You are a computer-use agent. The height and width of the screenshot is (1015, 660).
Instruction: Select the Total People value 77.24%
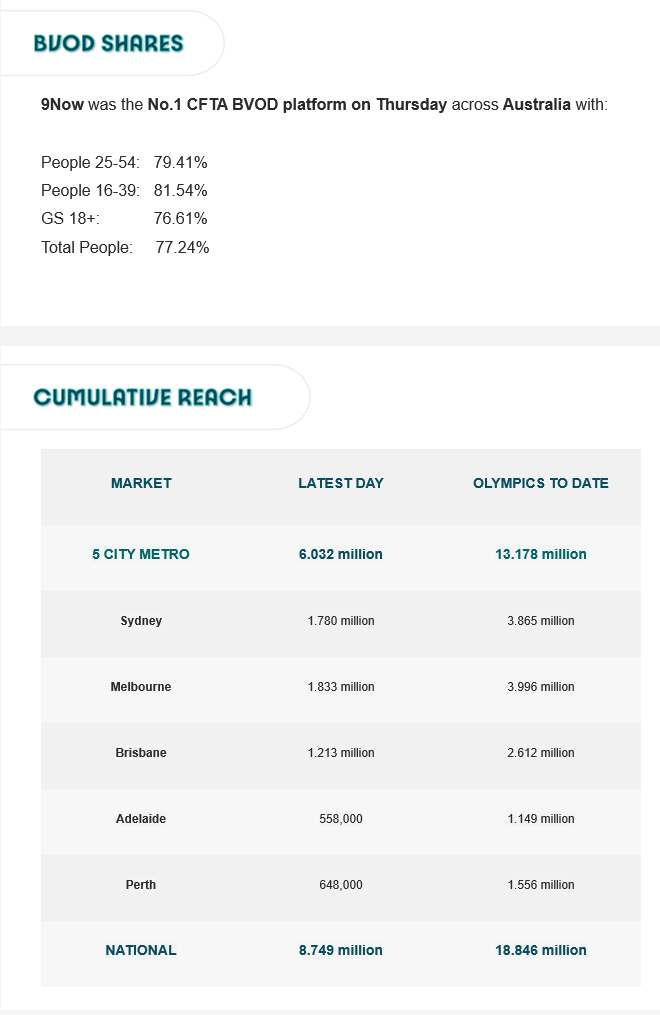click(x=182, y=247)
